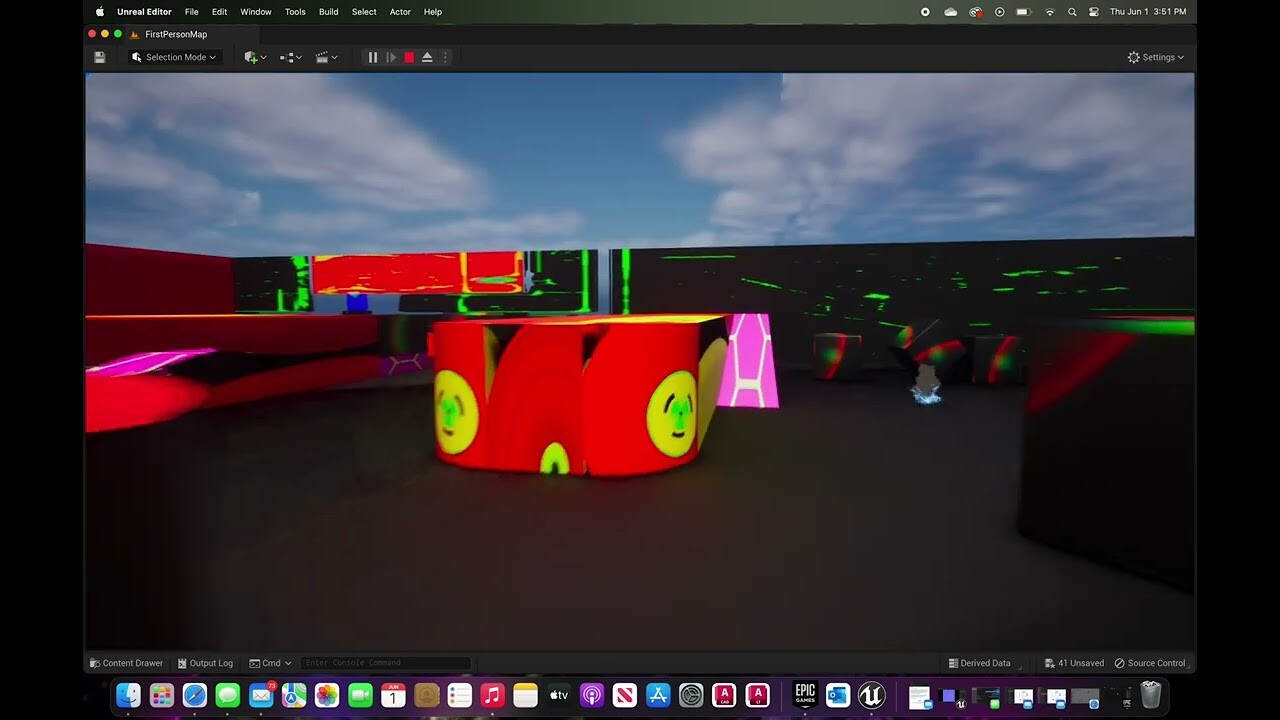This screenshot has height=720, width=1280.
Task: Pause the running game simulation
Action: 372,57
